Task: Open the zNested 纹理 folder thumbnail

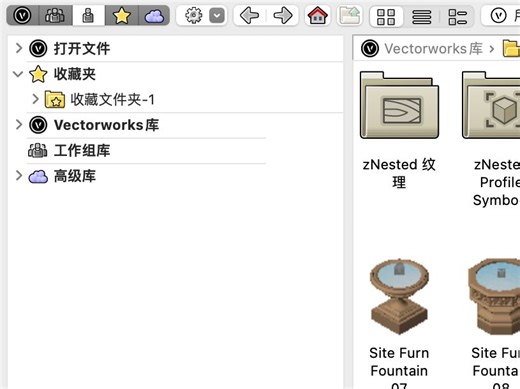Action: [399, 105]
